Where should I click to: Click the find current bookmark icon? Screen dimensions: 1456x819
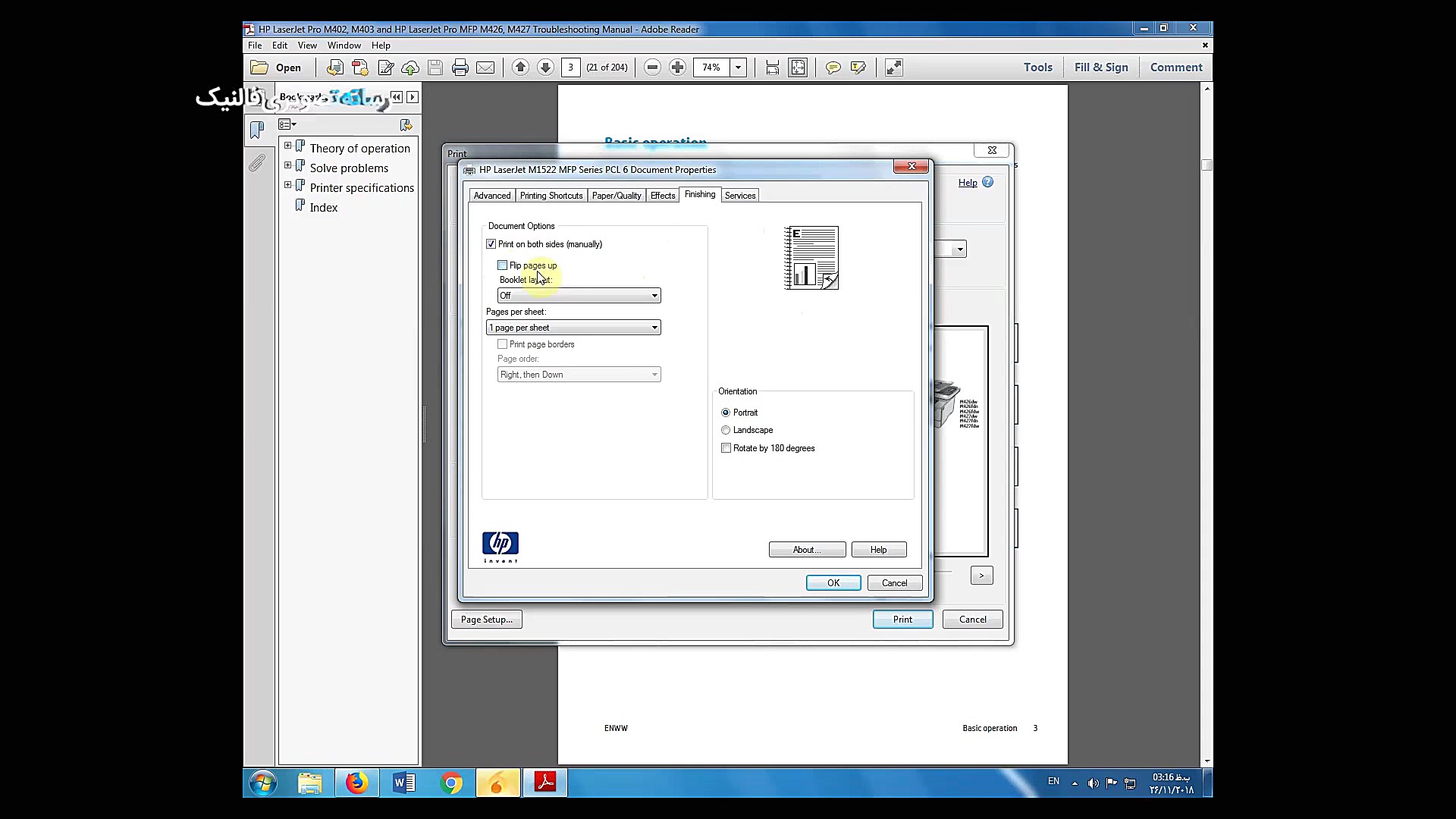tap(406, 124)
